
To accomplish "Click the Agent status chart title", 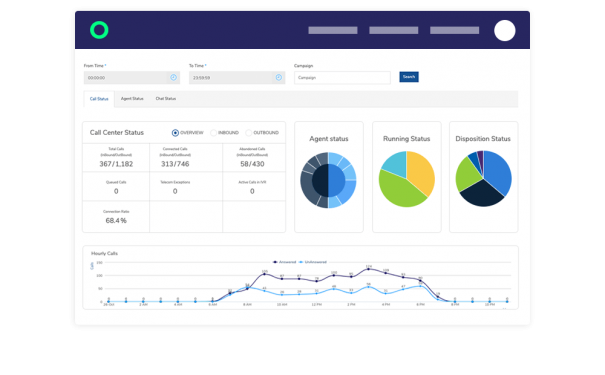I will coord(329,139).
